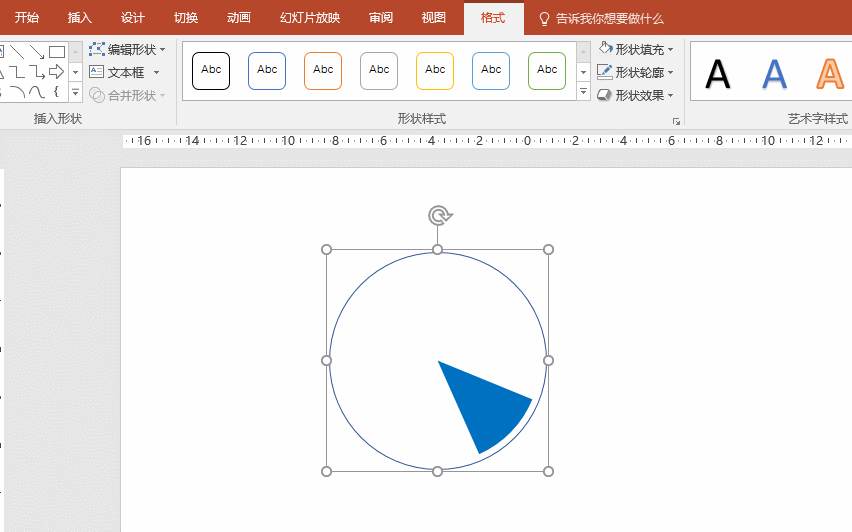Open the 动画 ribbon tab
The height and width of the screenshot is (532, 852).
(x=239, y=18)
